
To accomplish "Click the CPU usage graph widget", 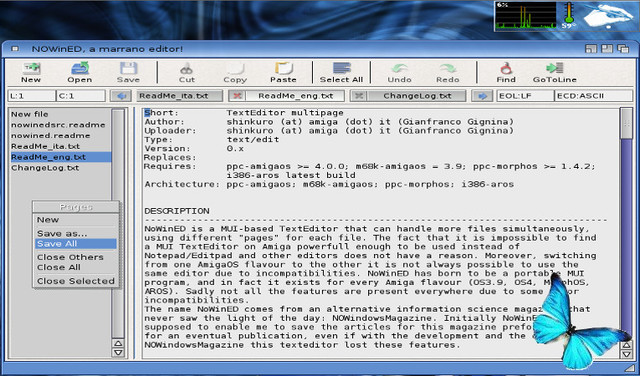I will tap(526, 16).
